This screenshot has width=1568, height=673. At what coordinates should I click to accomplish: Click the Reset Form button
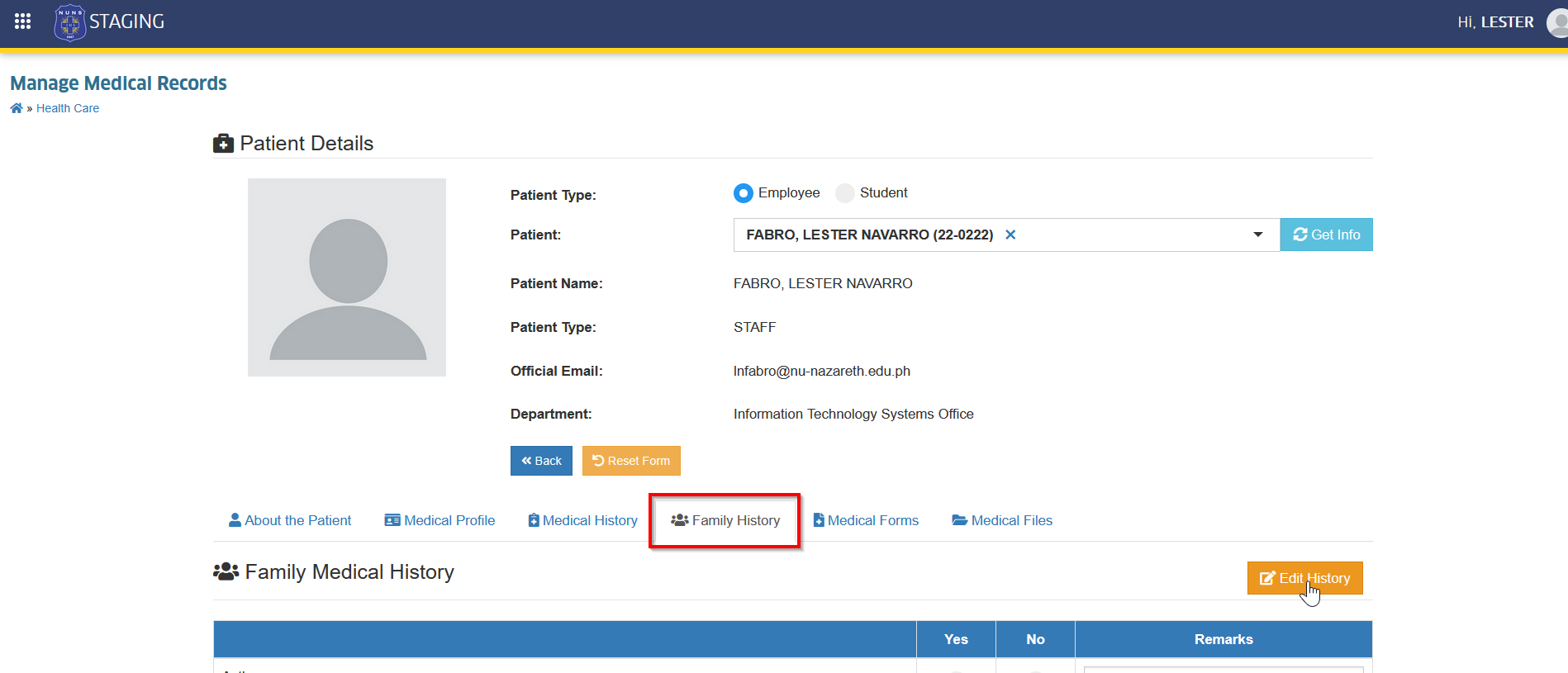pos(631,461)
